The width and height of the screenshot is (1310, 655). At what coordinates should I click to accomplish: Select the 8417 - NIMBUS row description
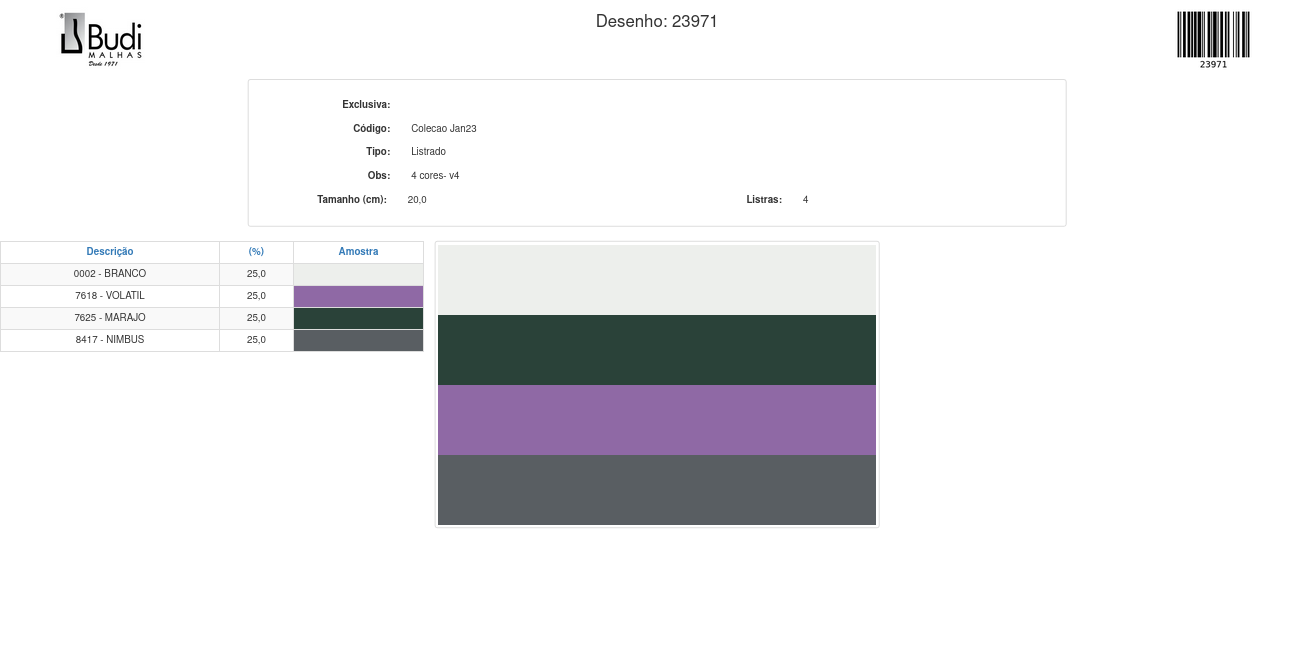(110, 340)
